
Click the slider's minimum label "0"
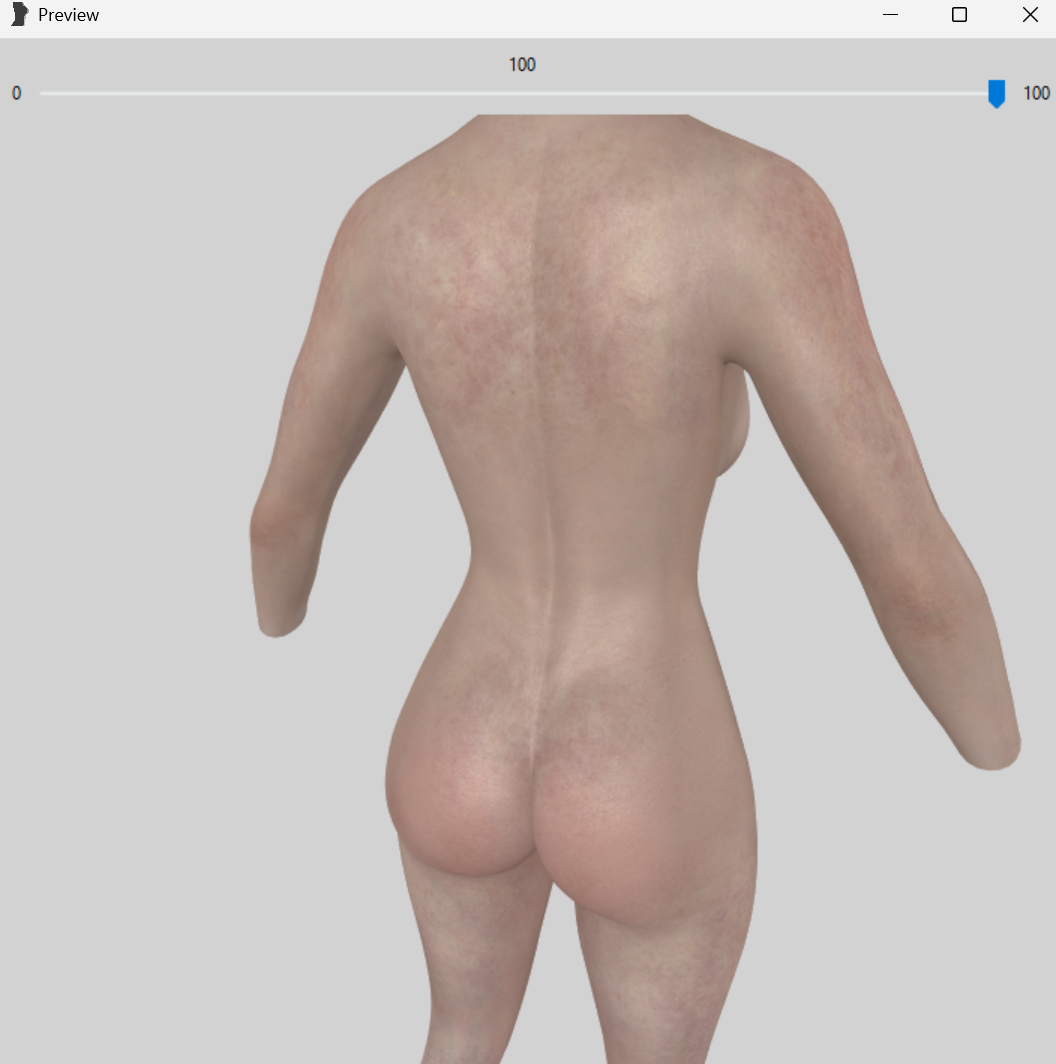[x=16, y=93]
